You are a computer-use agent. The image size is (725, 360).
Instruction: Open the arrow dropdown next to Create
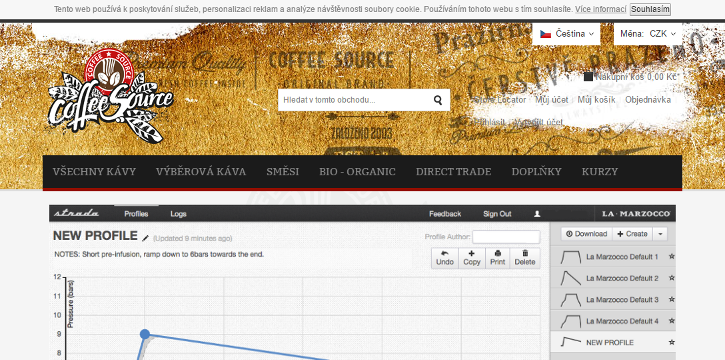click(x=660, y=234)
